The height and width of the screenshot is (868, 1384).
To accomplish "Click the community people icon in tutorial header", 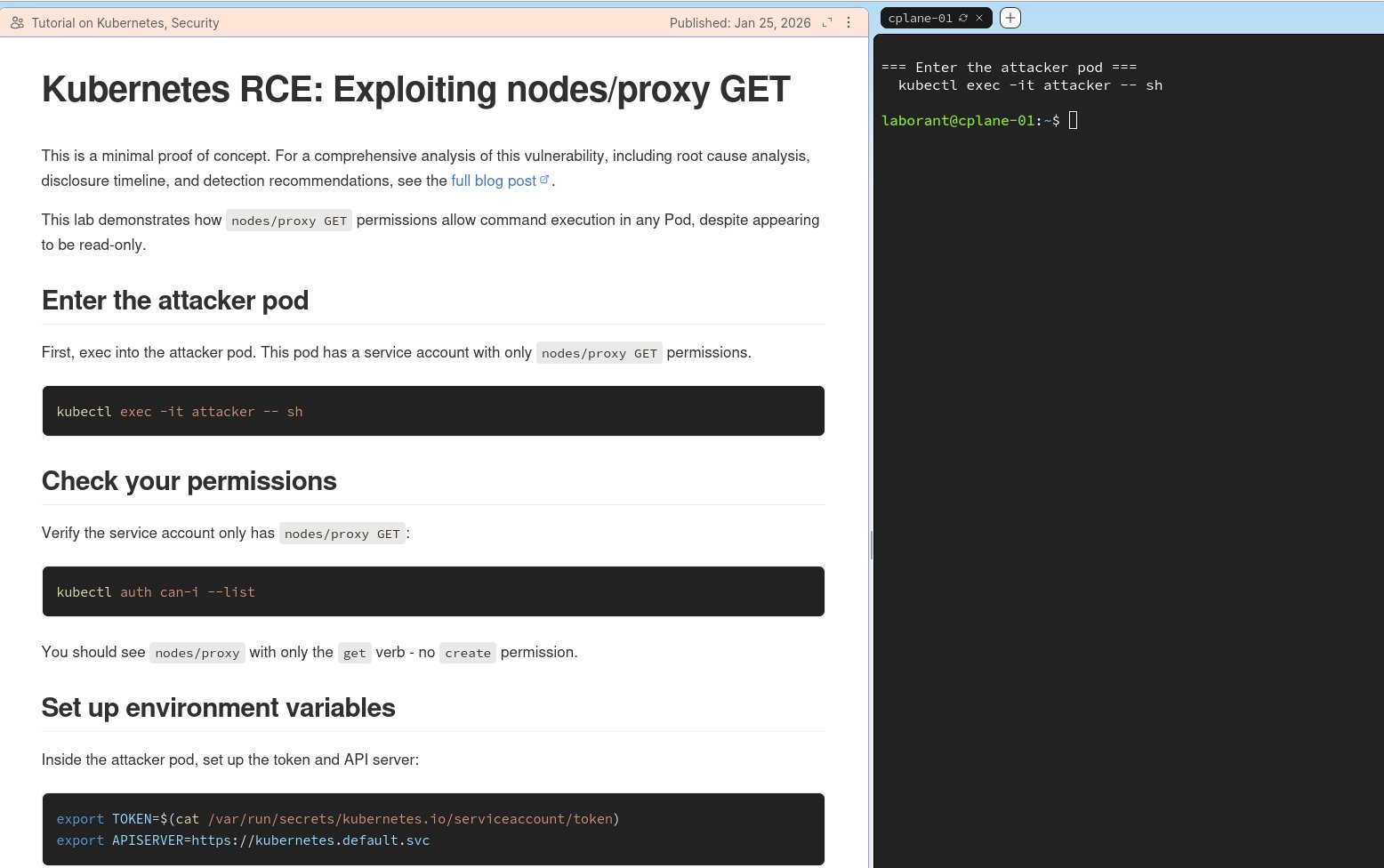I will pyautogui.click(x=17, y=23).
